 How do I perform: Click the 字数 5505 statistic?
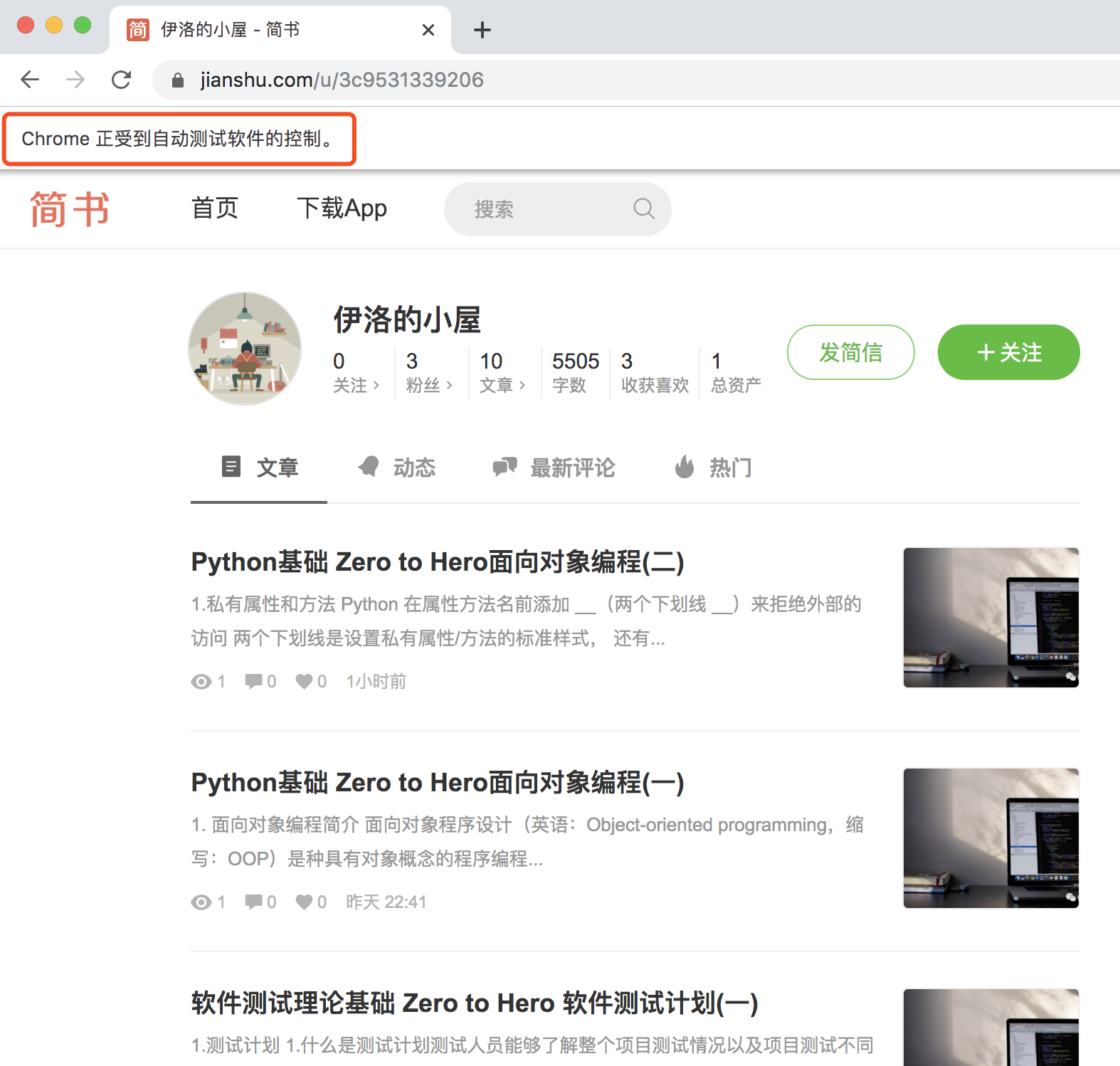[x=576, y=374]
